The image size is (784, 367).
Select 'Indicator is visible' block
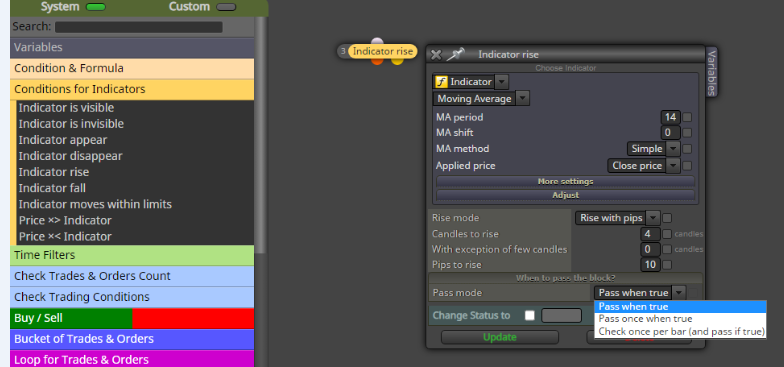(66, 108)
